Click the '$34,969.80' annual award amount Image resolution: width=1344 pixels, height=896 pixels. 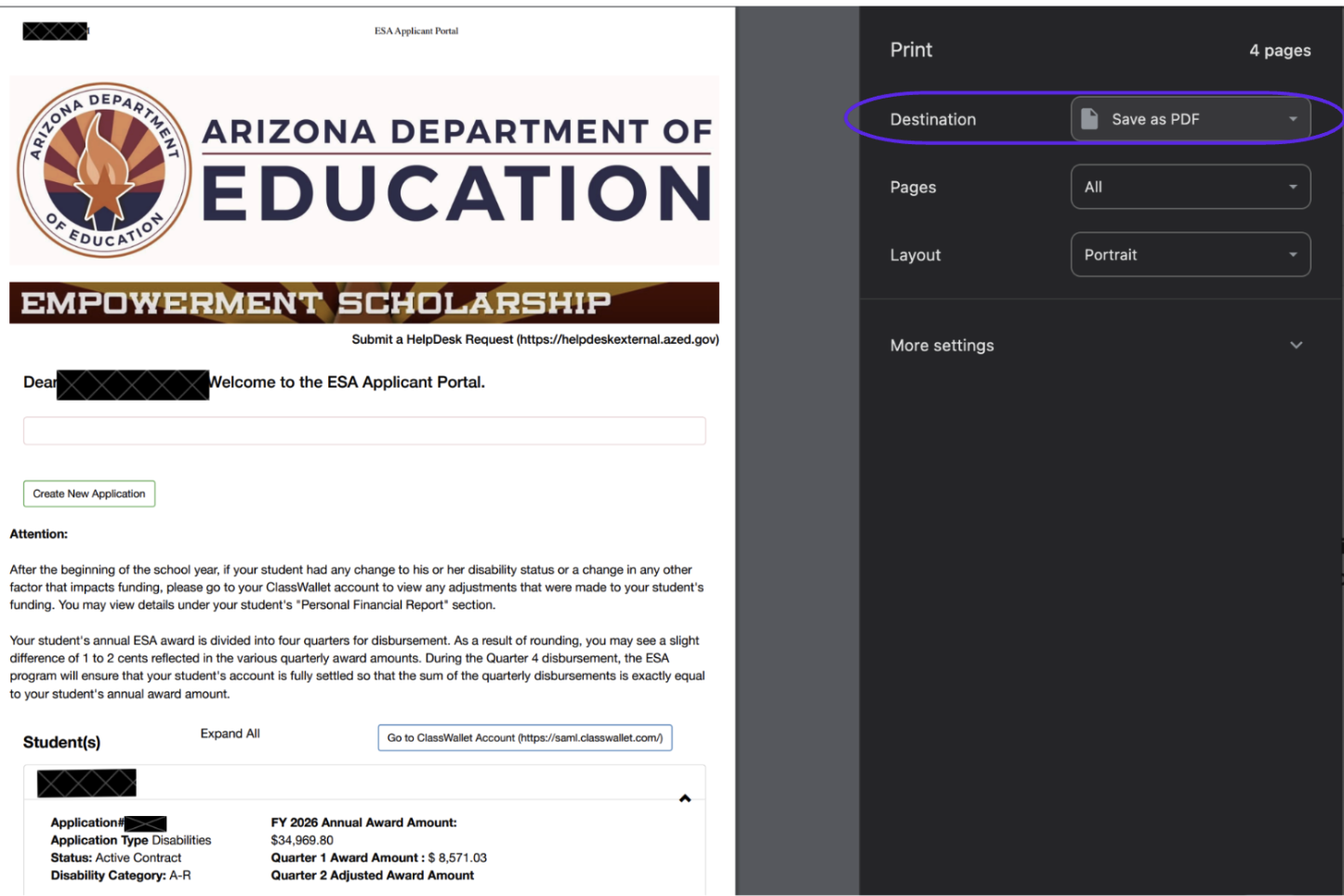pos(302,840)
